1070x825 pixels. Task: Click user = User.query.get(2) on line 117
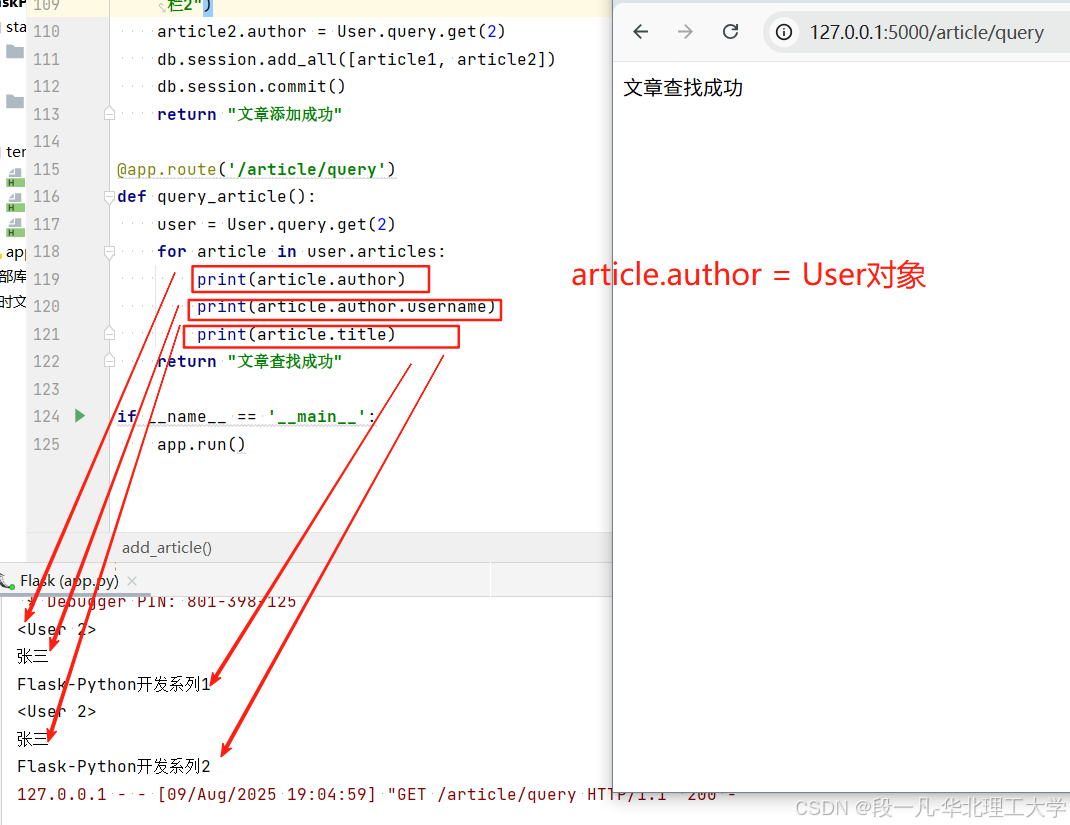(276, 224)
